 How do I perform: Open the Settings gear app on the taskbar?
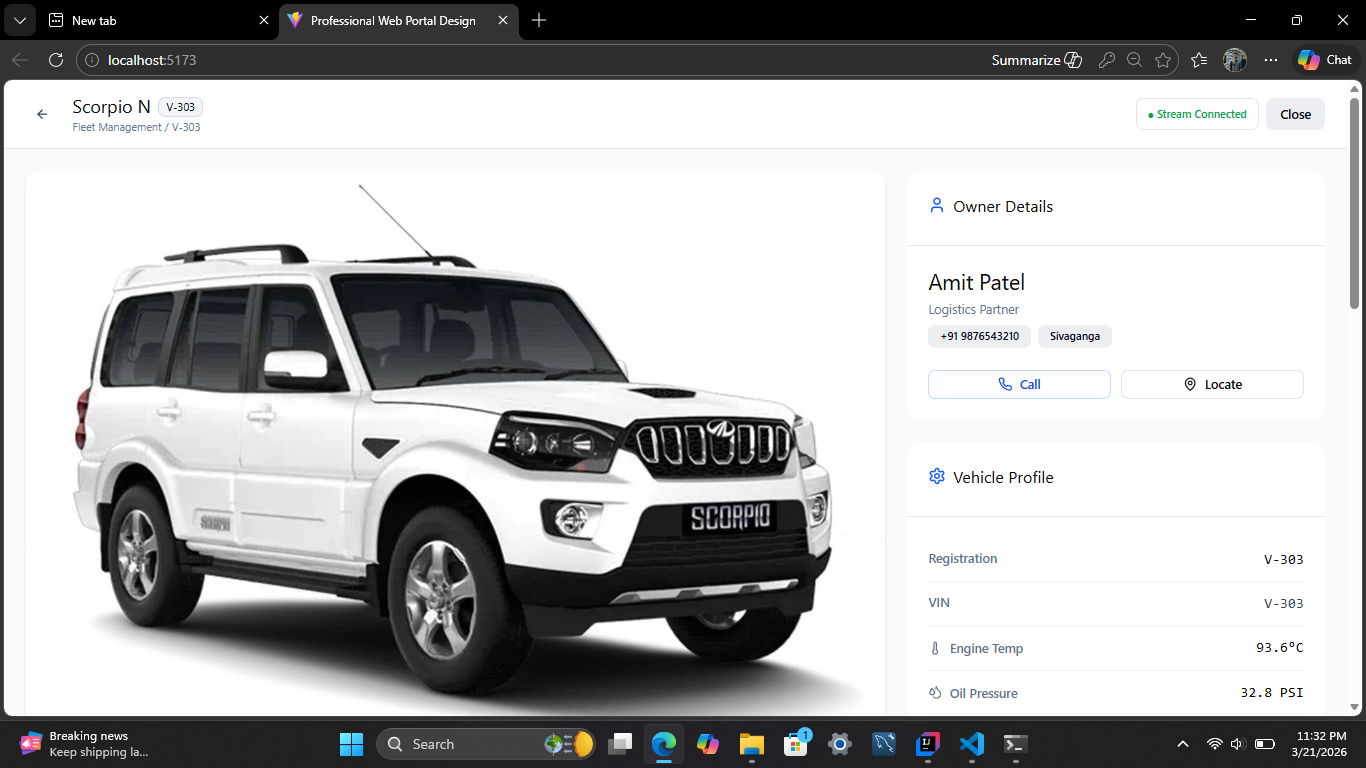[x=840, y=744]
